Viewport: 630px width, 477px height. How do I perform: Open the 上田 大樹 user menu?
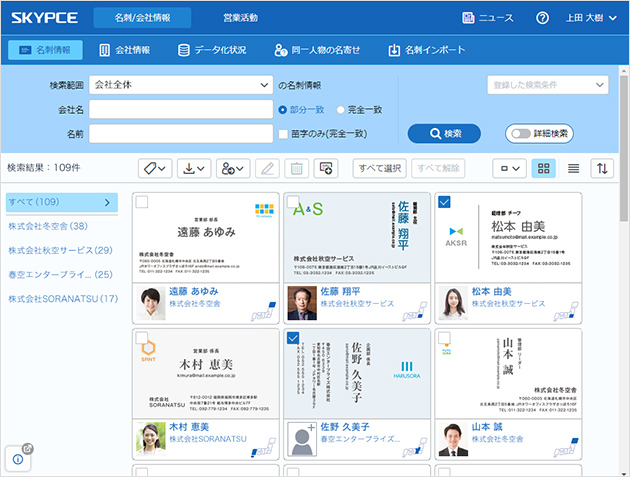point(591,18)
